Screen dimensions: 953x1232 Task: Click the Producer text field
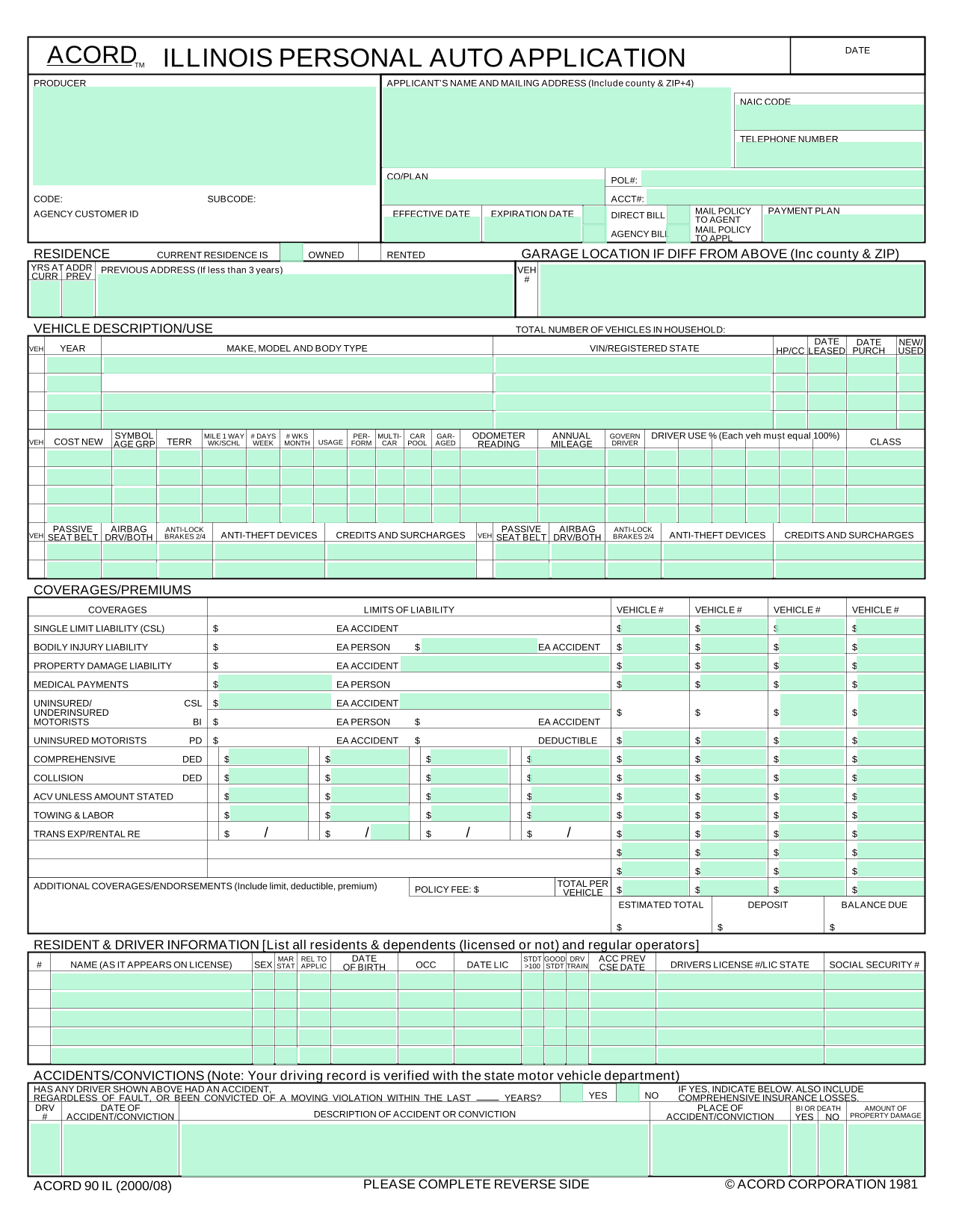point(204,136)
